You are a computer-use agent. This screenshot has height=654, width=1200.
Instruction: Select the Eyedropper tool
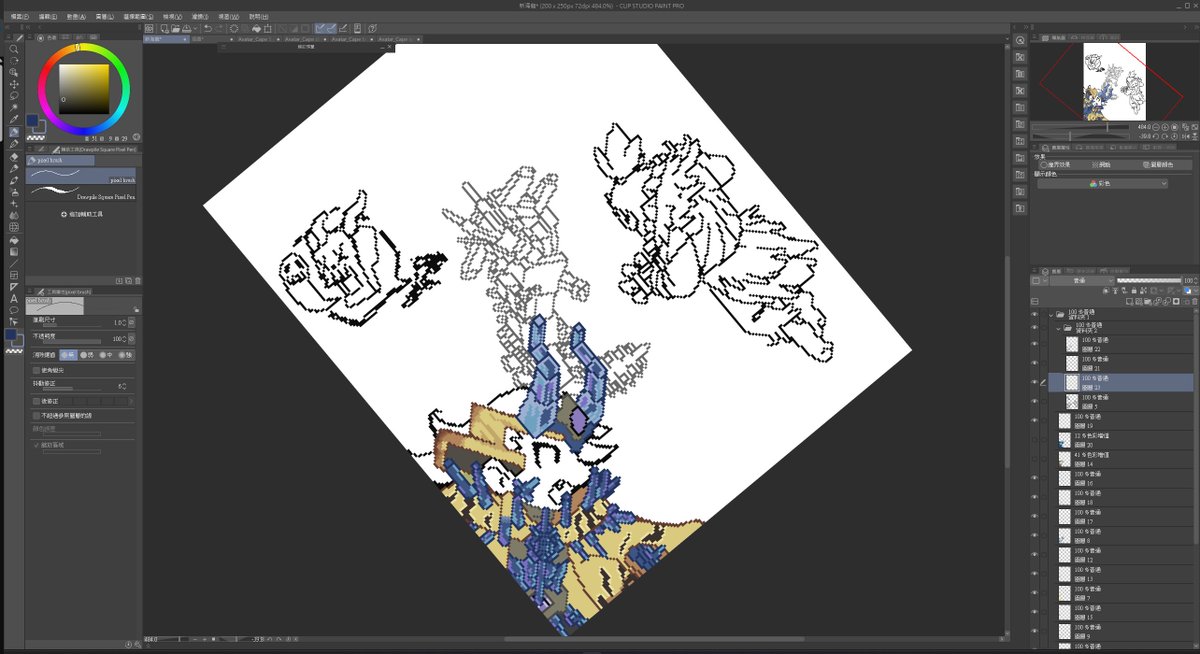[14, 118]
